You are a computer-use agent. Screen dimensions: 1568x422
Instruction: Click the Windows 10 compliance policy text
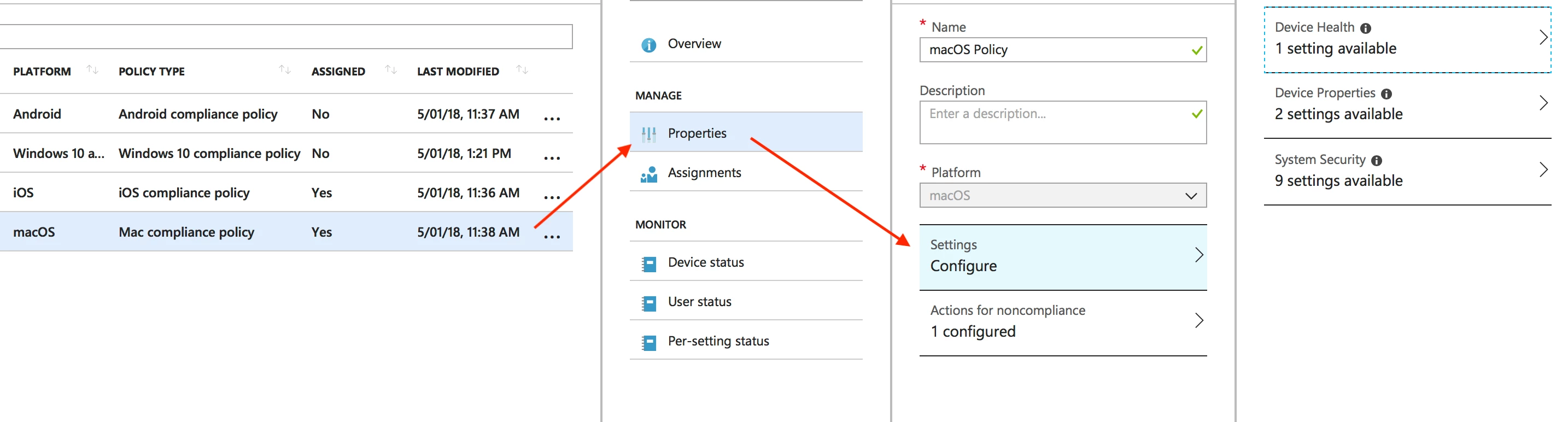pos(209,154)
